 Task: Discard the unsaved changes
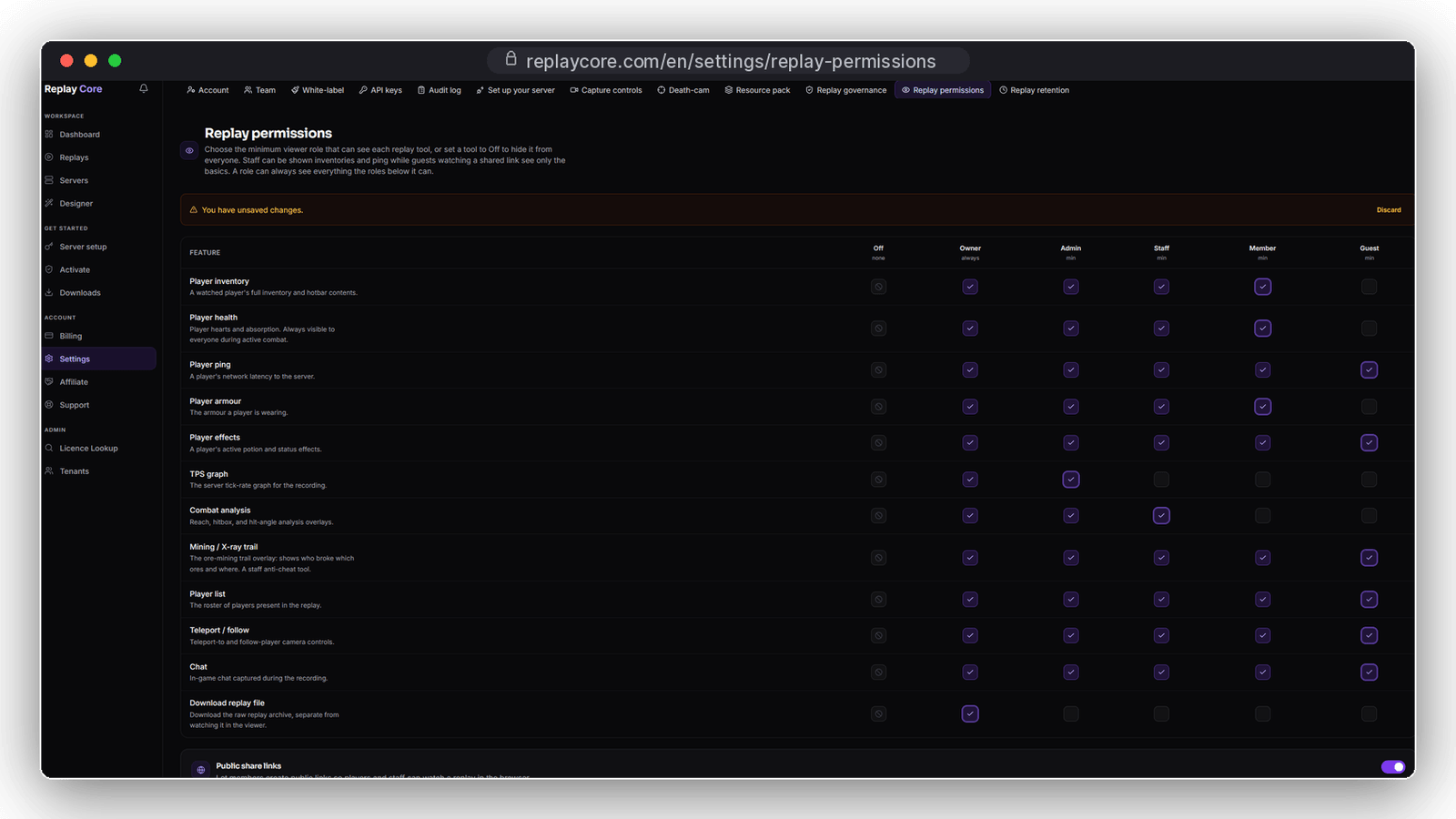(x=1389, y=210)
